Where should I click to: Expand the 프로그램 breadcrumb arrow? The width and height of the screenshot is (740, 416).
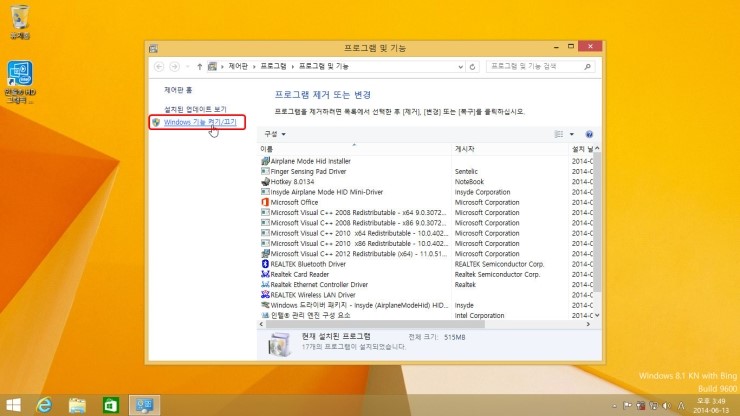click(293, 67)
